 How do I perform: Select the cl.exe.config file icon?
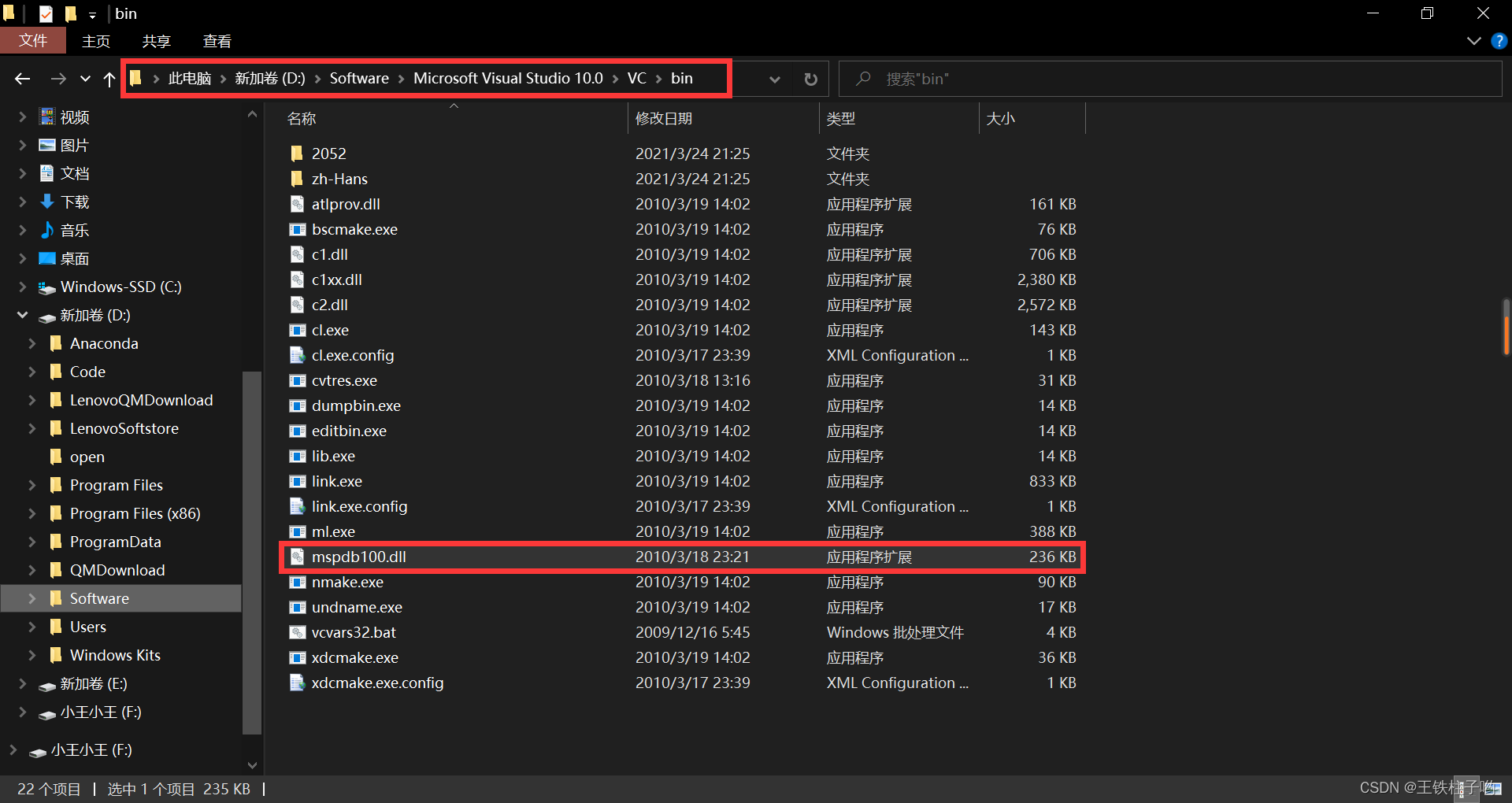click(297, 355)
